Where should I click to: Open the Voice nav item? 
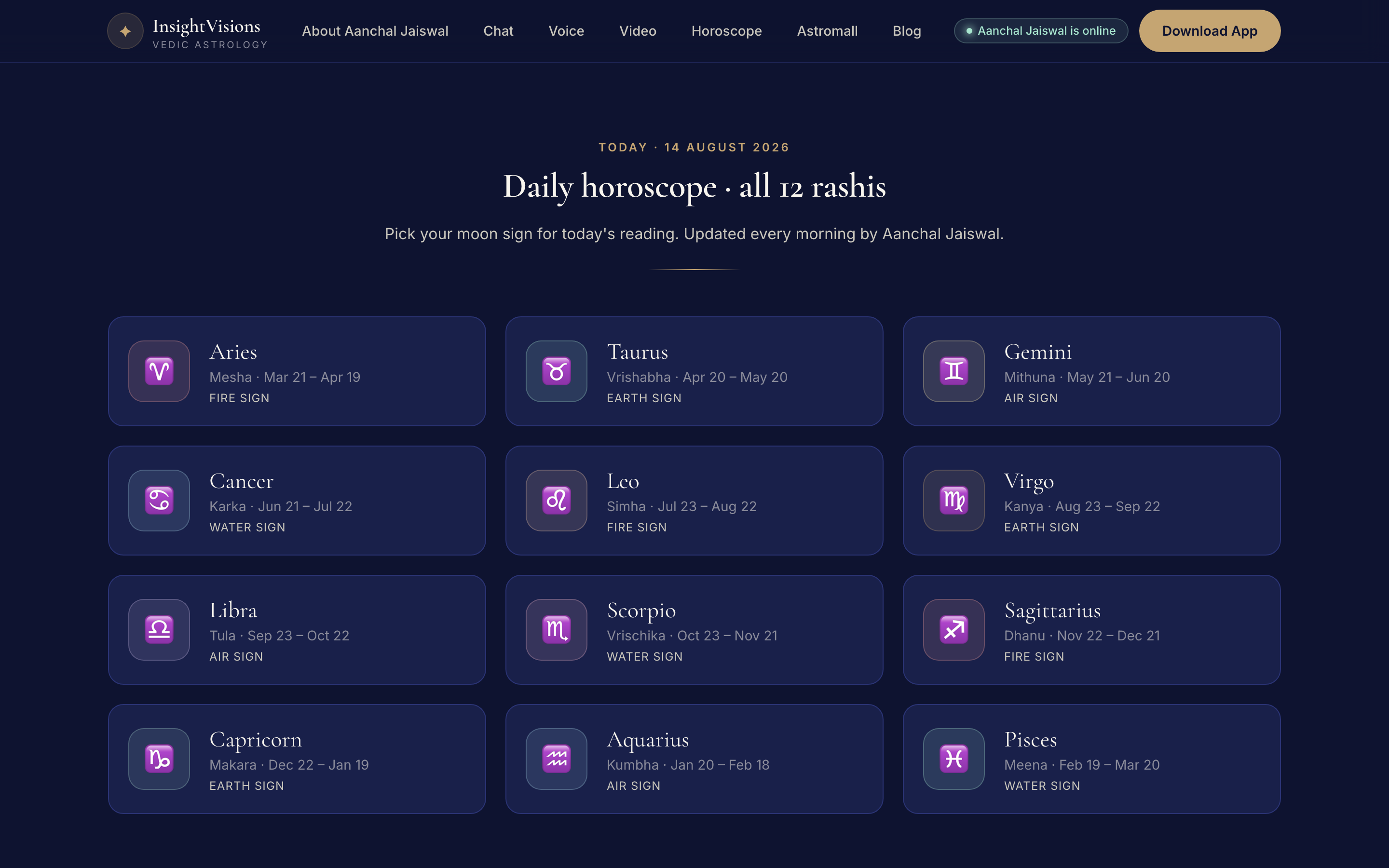tap(566, 31)
